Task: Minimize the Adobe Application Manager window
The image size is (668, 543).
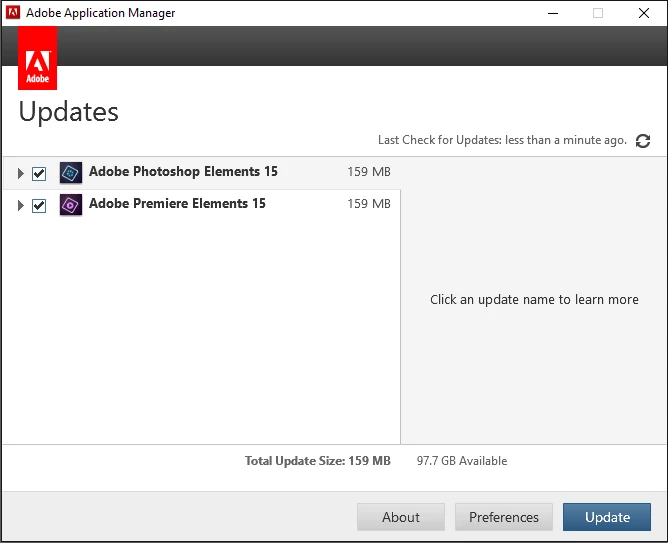Action: (553, 13)
